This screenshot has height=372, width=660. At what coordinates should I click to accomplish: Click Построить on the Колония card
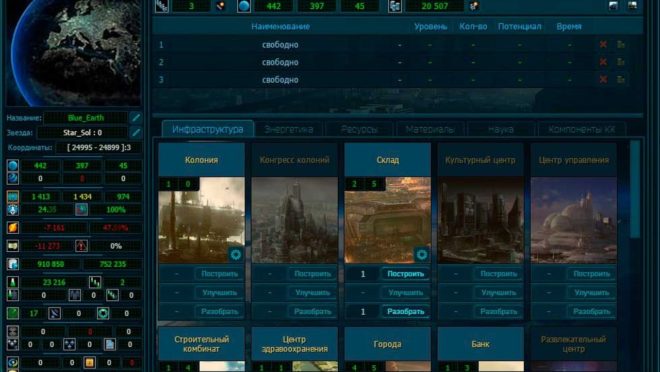220,274
